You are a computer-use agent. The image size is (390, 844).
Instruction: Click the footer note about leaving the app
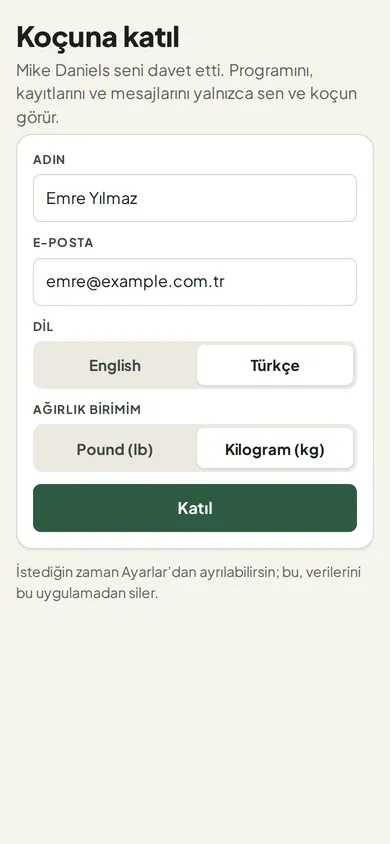coord(188,583)
